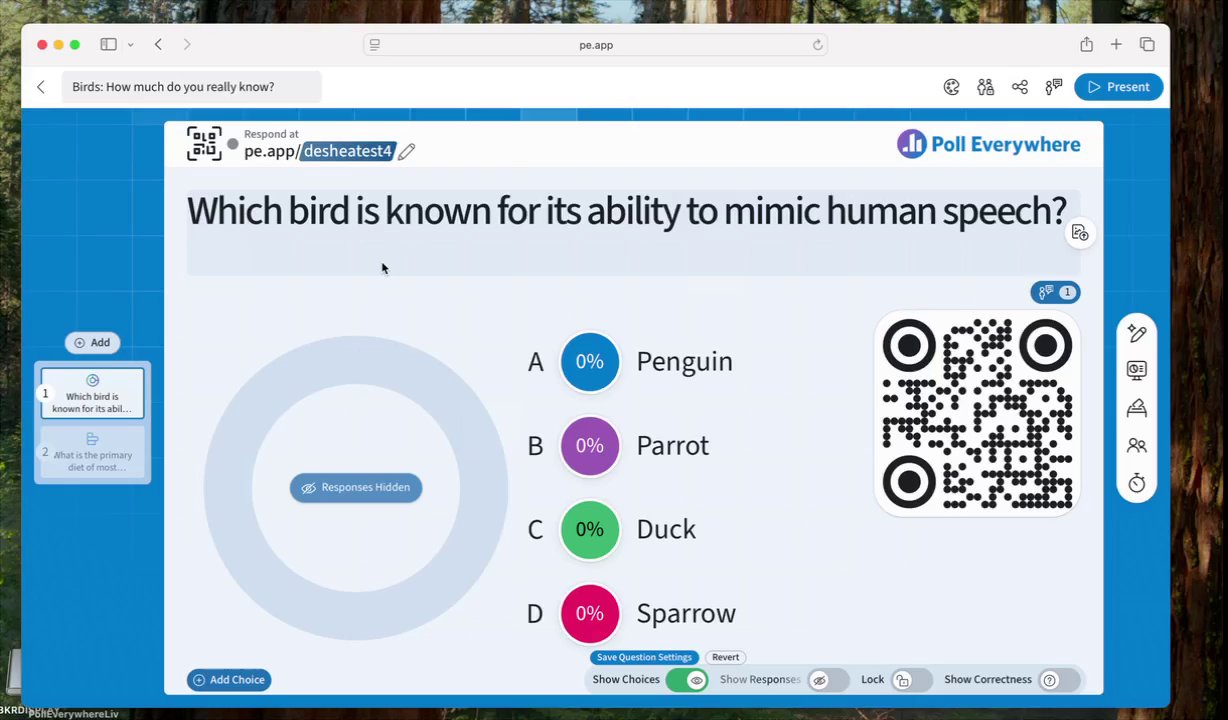Click the purple color circle for Parrot

click(x=590, y=446)
